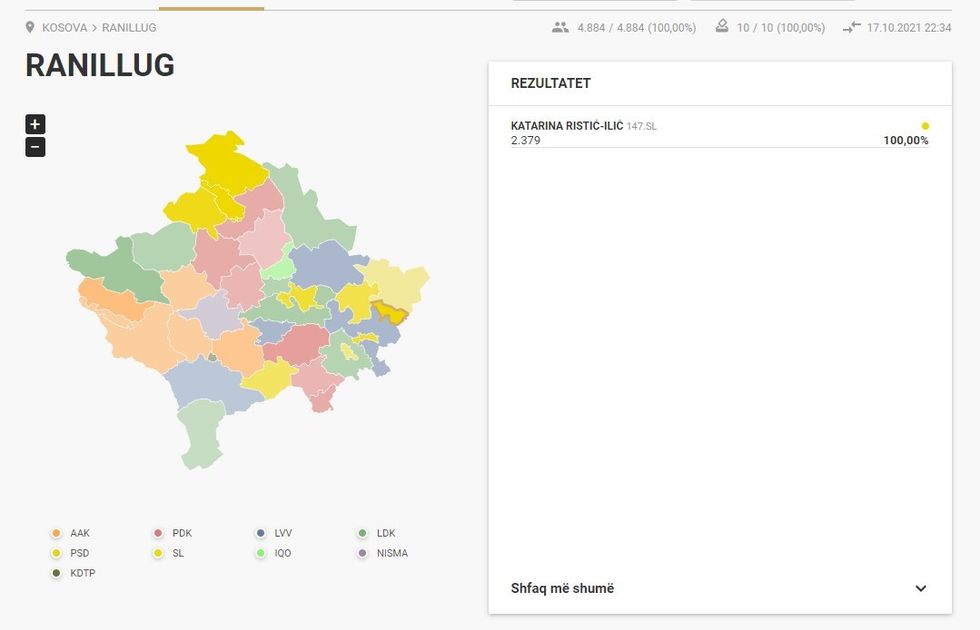
Task: Click the location pin icon before KOSOVA
Action: pyautogui.click(x=30, y=28)
